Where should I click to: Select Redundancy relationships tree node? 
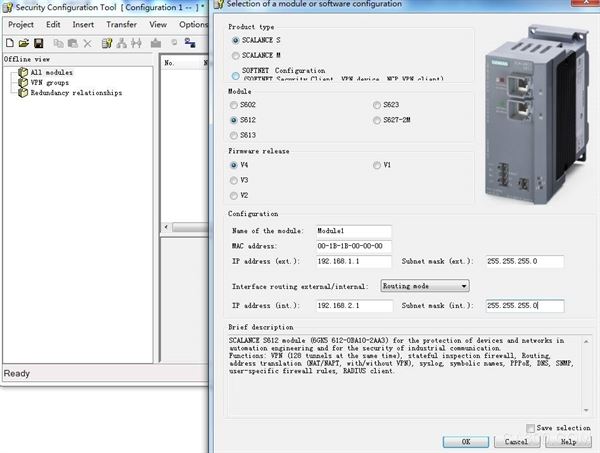(x=75, y=93)
